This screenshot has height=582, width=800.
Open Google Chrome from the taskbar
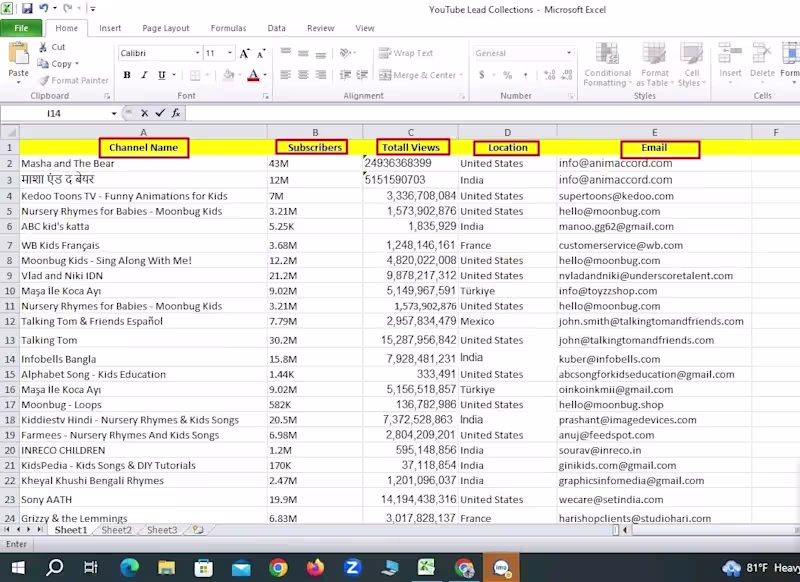[279, 567]
